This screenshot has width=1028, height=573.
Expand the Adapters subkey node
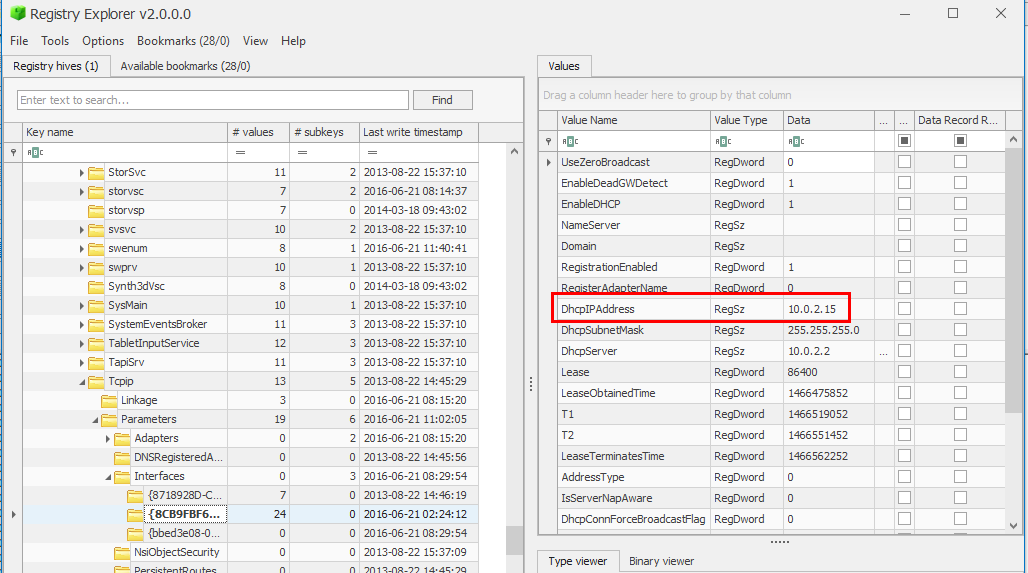click(108, 438)
